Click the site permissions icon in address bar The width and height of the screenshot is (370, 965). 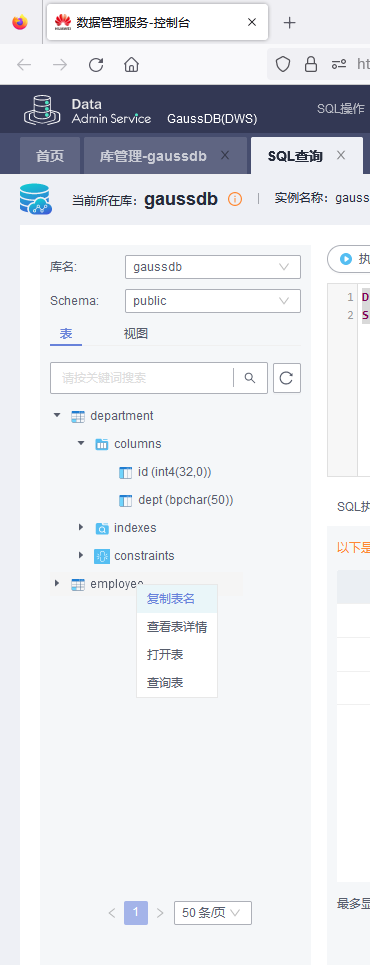(339, 64)
